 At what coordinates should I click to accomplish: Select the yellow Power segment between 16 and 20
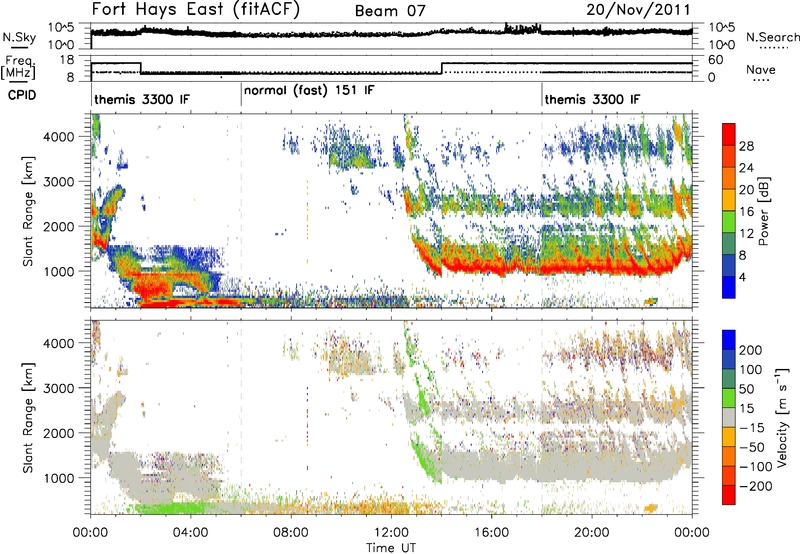(729, 199)
